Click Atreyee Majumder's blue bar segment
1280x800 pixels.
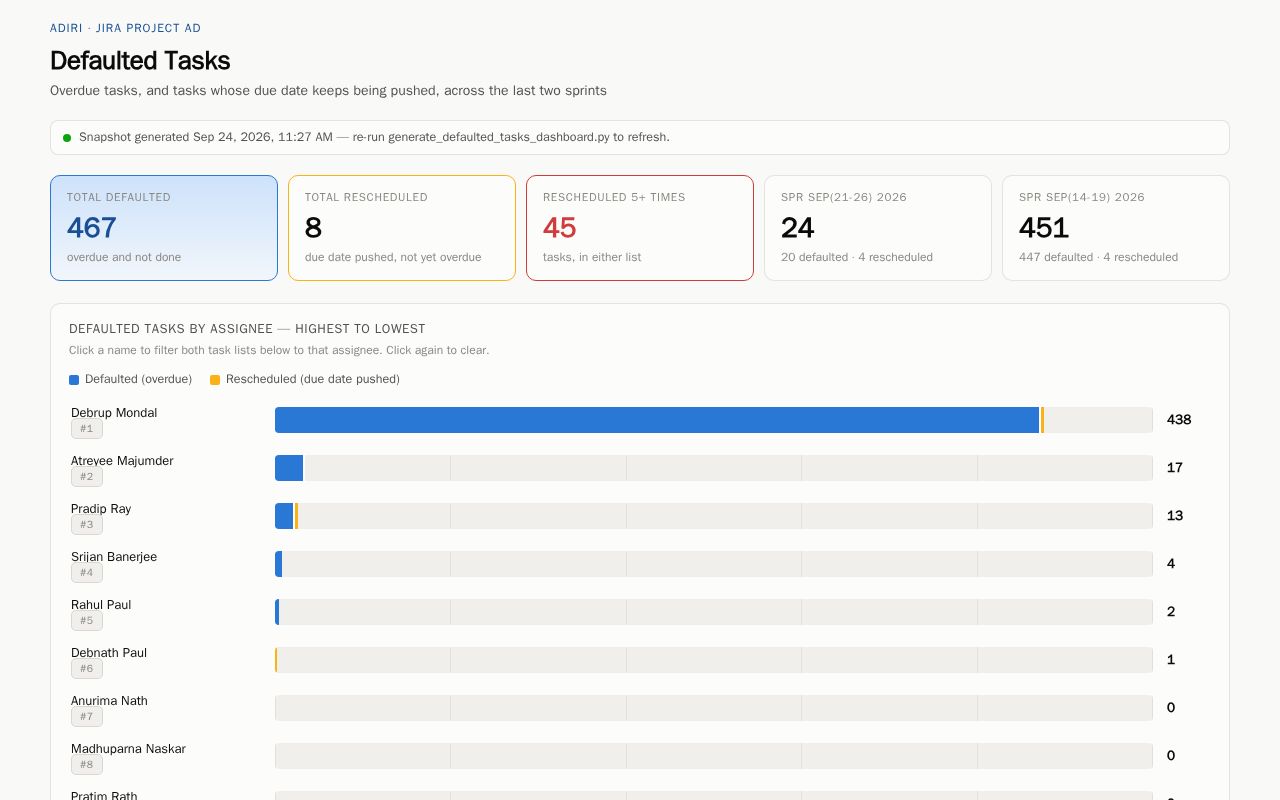[289, 468]
